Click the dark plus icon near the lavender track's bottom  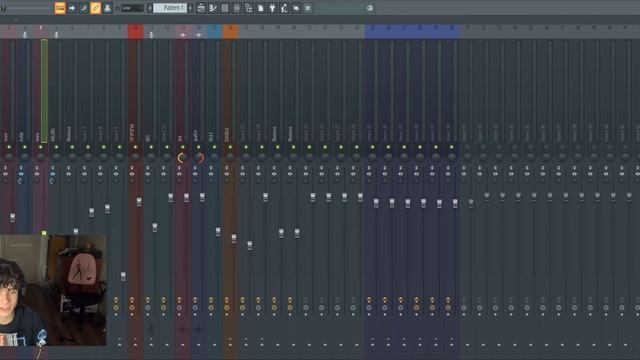coord(198,329)
